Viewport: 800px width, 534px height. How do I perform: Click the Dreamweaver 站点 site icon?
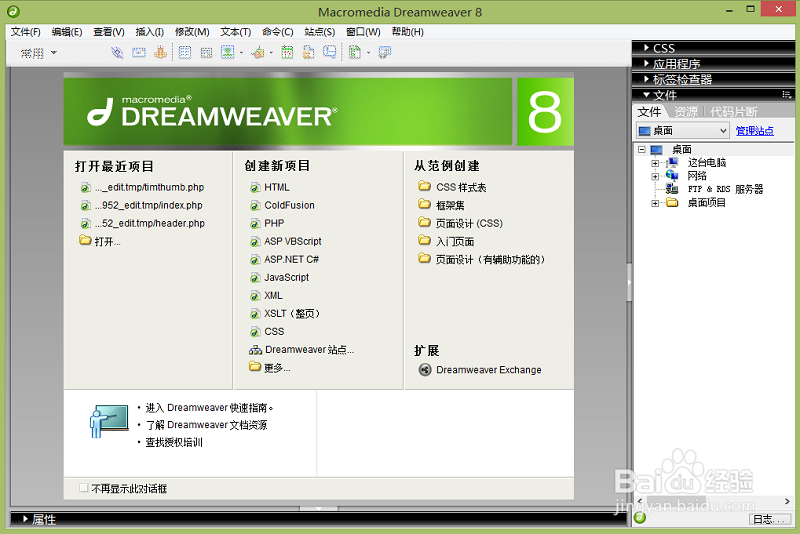coord(255,350)
